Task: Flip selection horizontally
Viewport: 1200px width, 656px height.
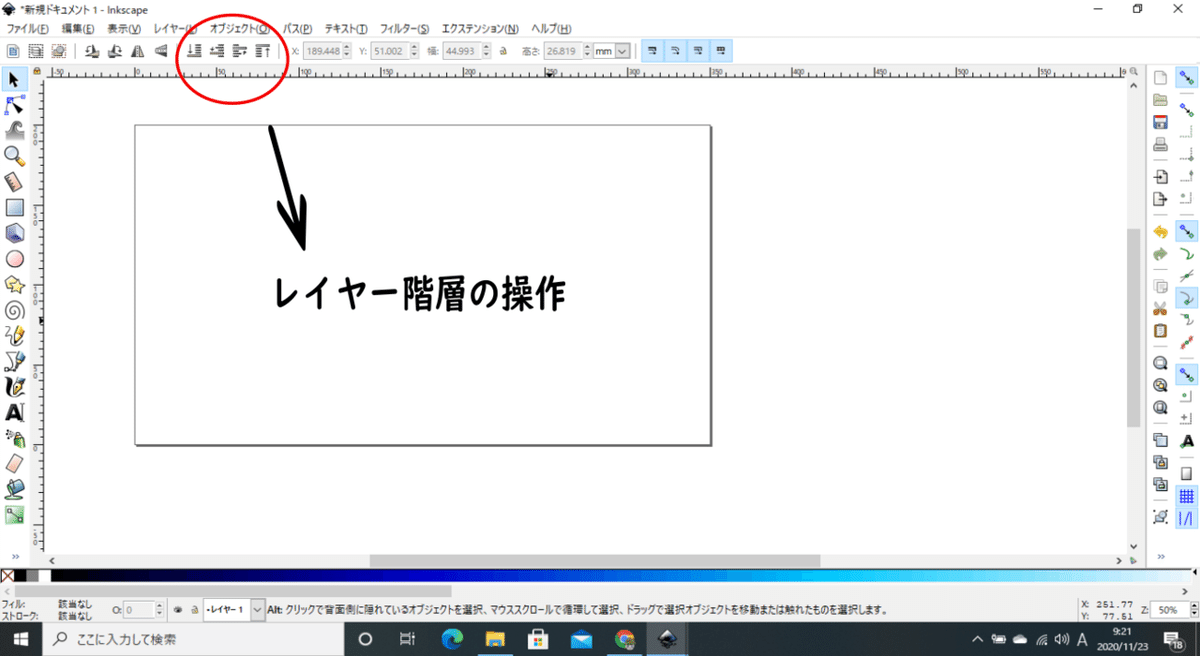Action: click(x=138, y=50)
